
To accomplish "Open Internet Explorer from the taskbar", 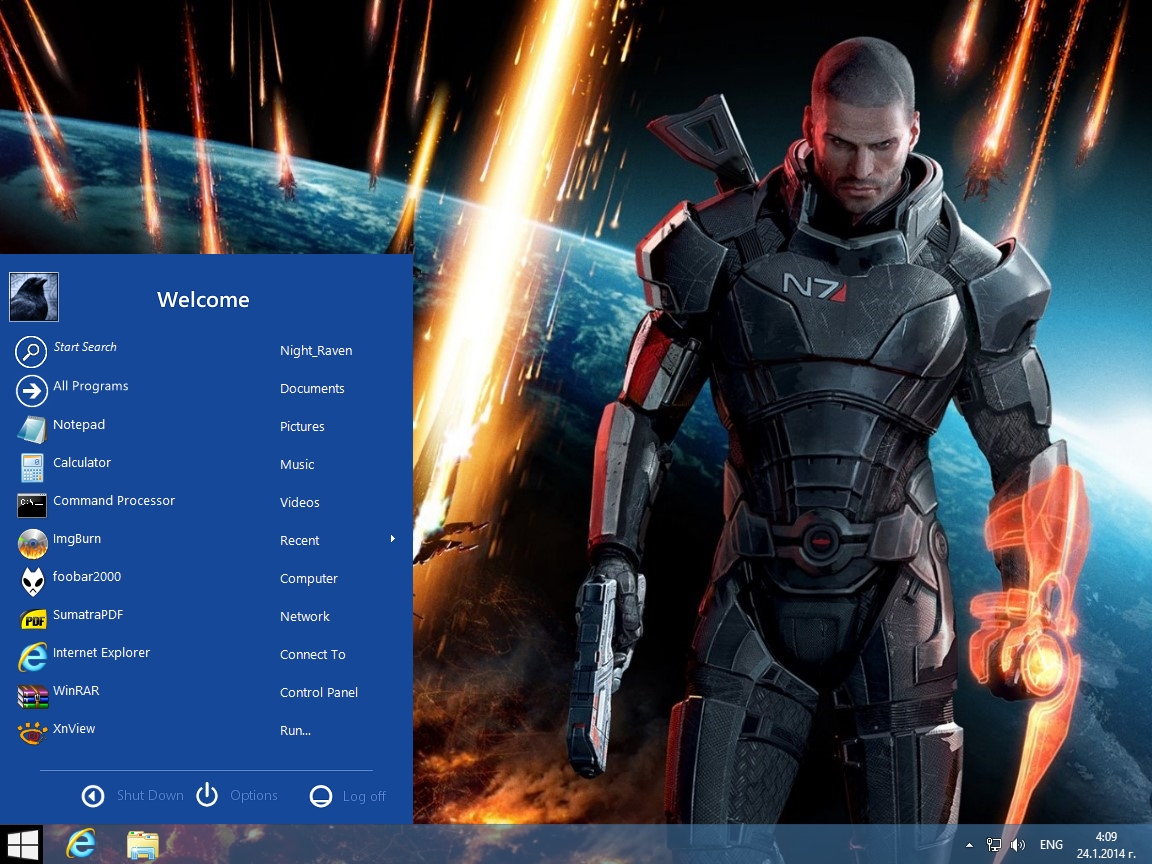I will click(x=80, y=844).
